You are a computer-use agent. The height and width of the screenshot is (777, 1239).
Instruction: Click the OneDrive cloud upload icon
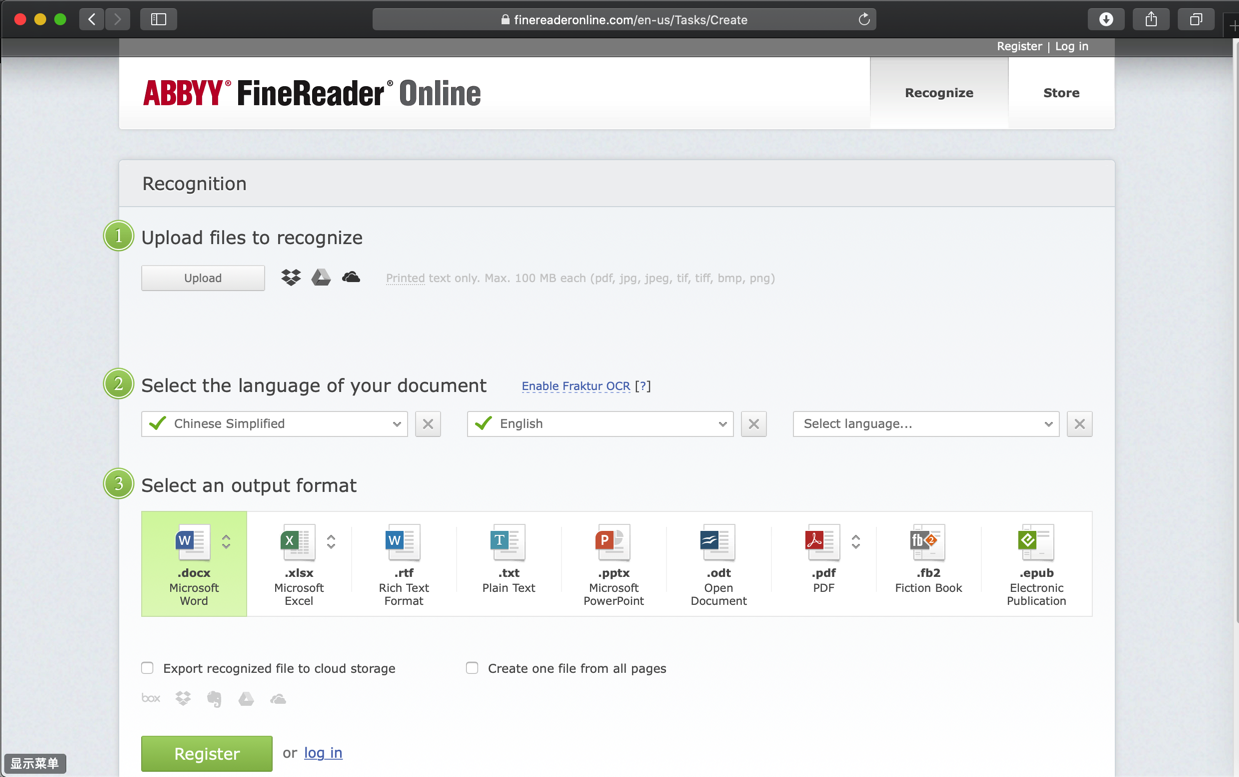point(351,278)
